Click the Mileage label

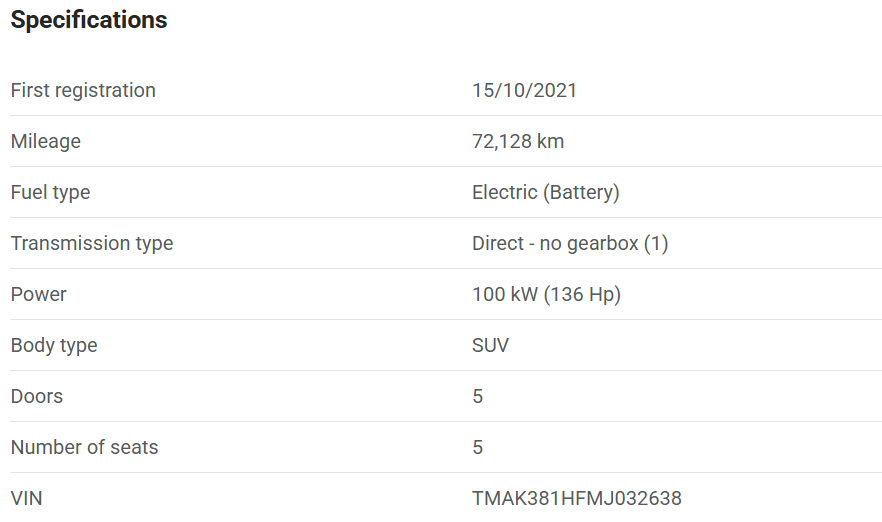pyautogui.click(x=45, y=141)
